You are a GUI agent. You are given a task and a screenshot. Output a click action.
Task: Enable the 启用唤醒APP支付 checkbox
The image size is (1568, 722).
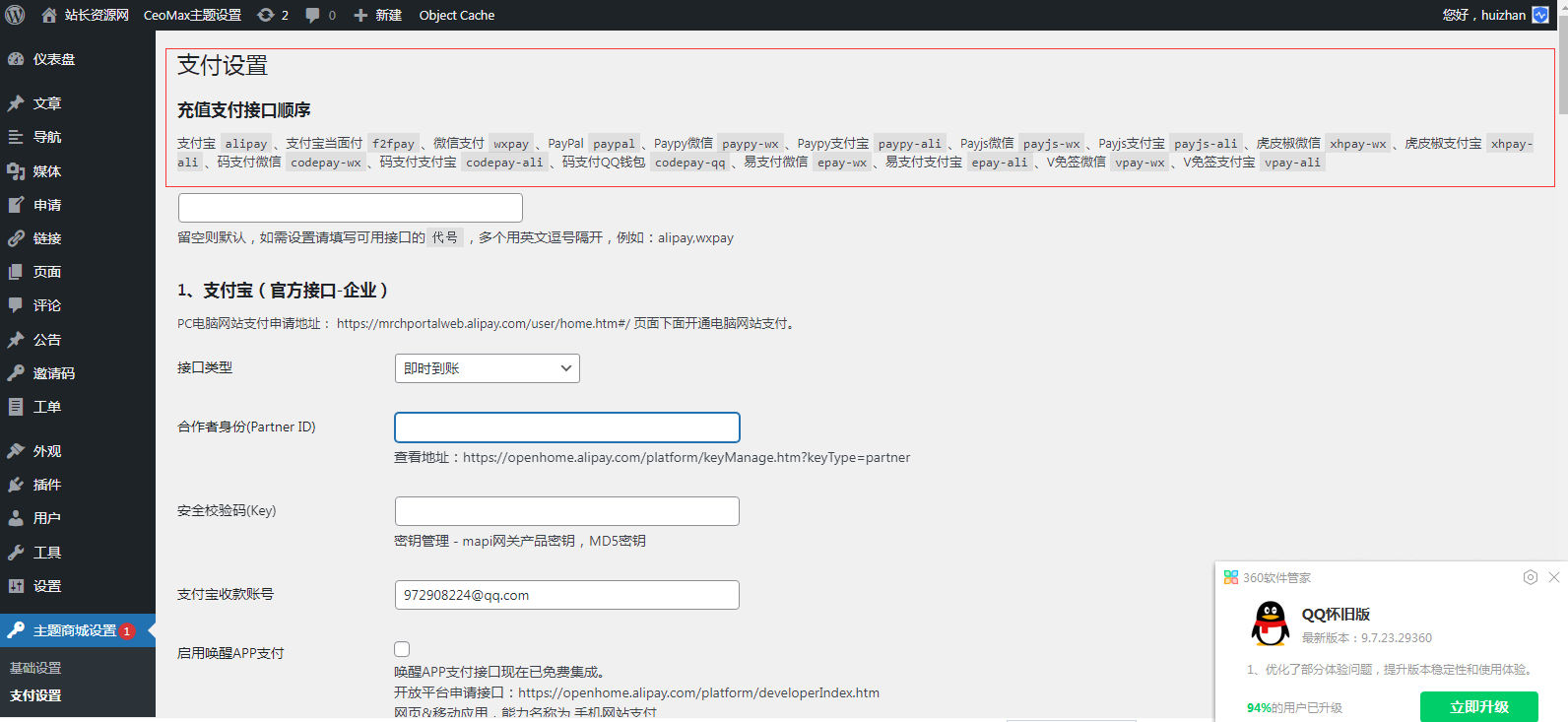[402, 649]
